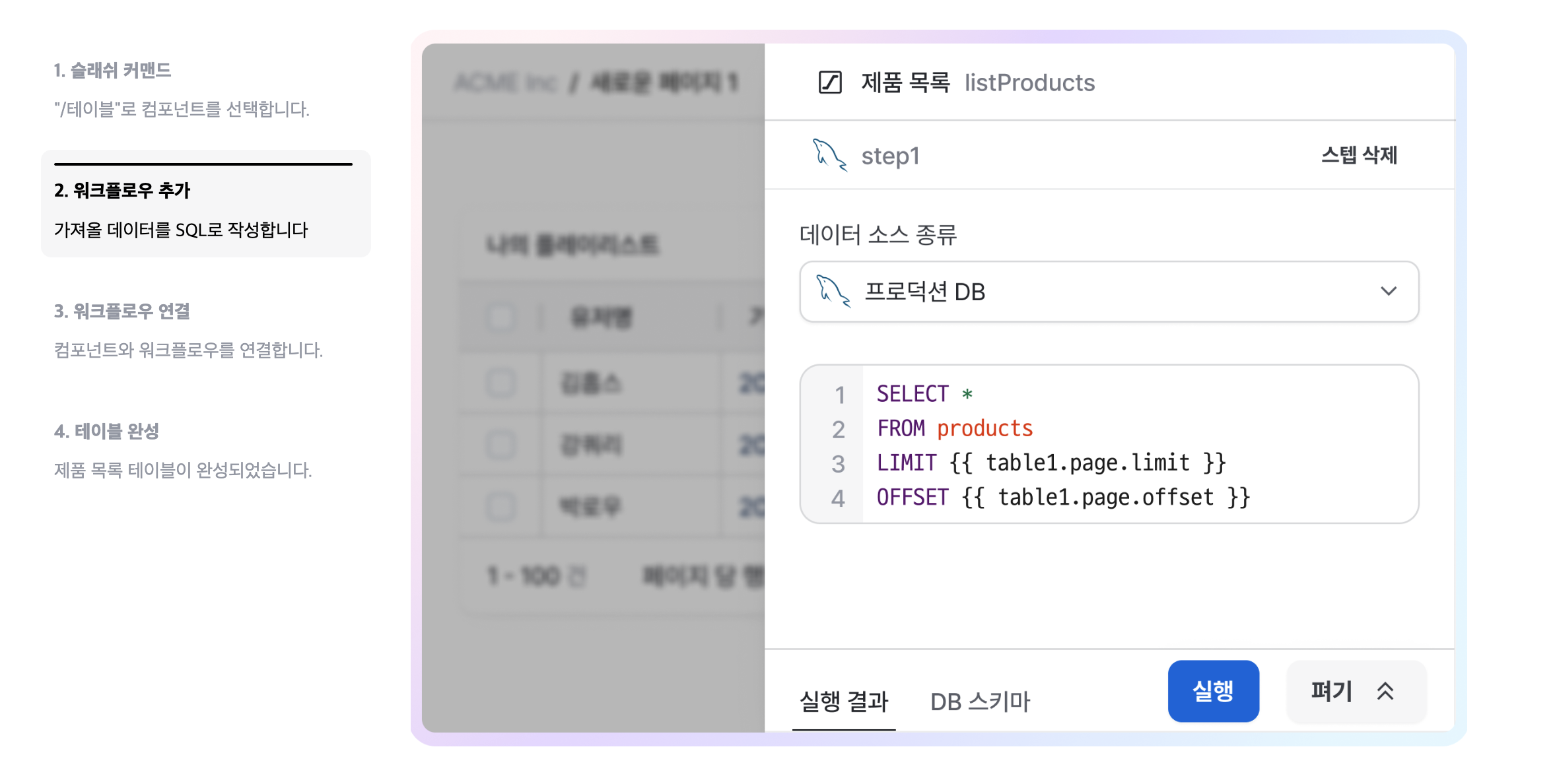Open the 프로덕션 DB data source dropdown

click(1109, 291)
